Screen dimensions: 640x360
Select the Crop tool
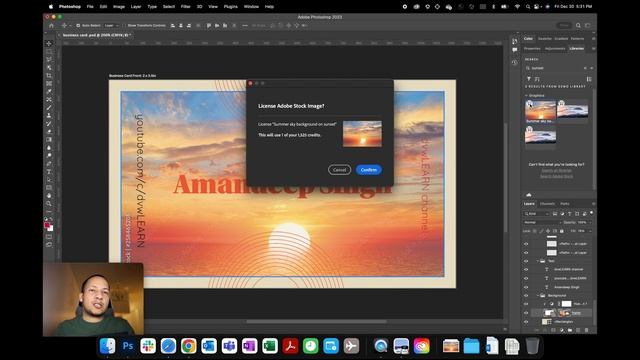click(49, 76)
